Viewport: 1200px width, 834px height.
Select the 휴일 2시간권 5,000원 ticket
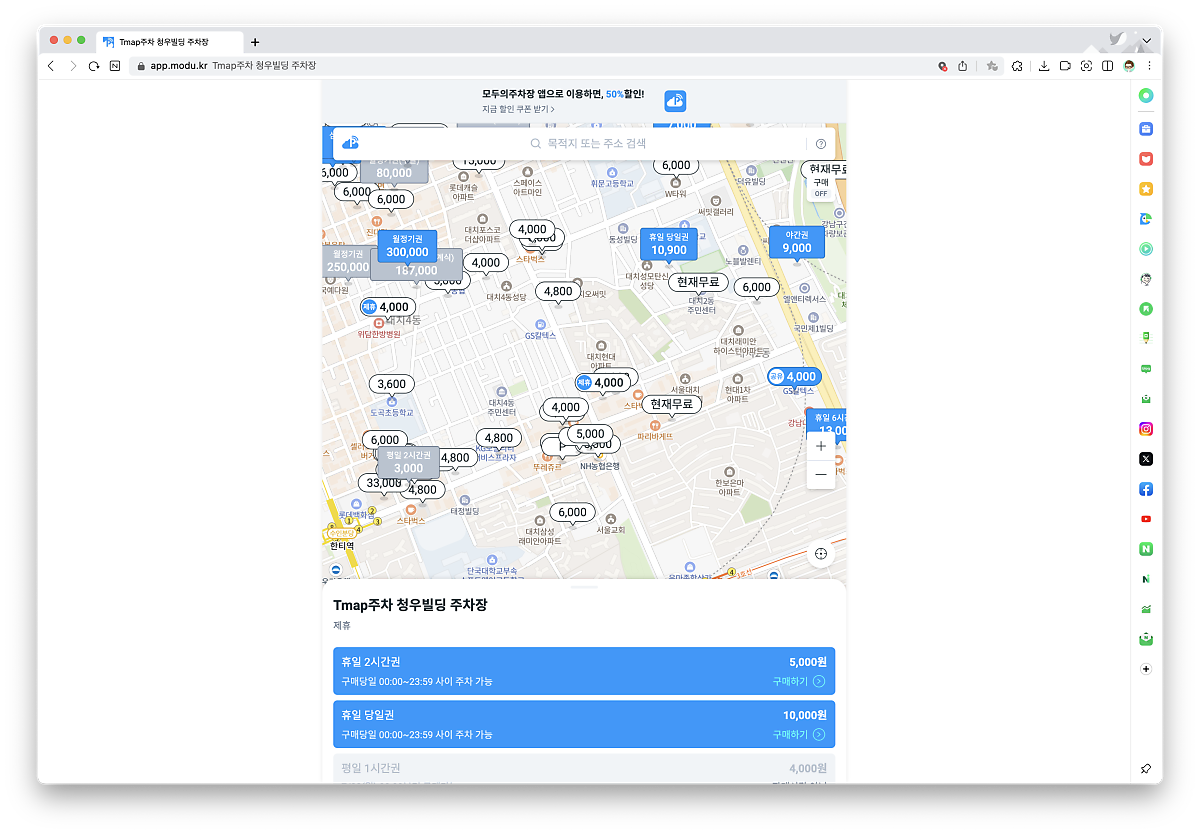point(584,671)
